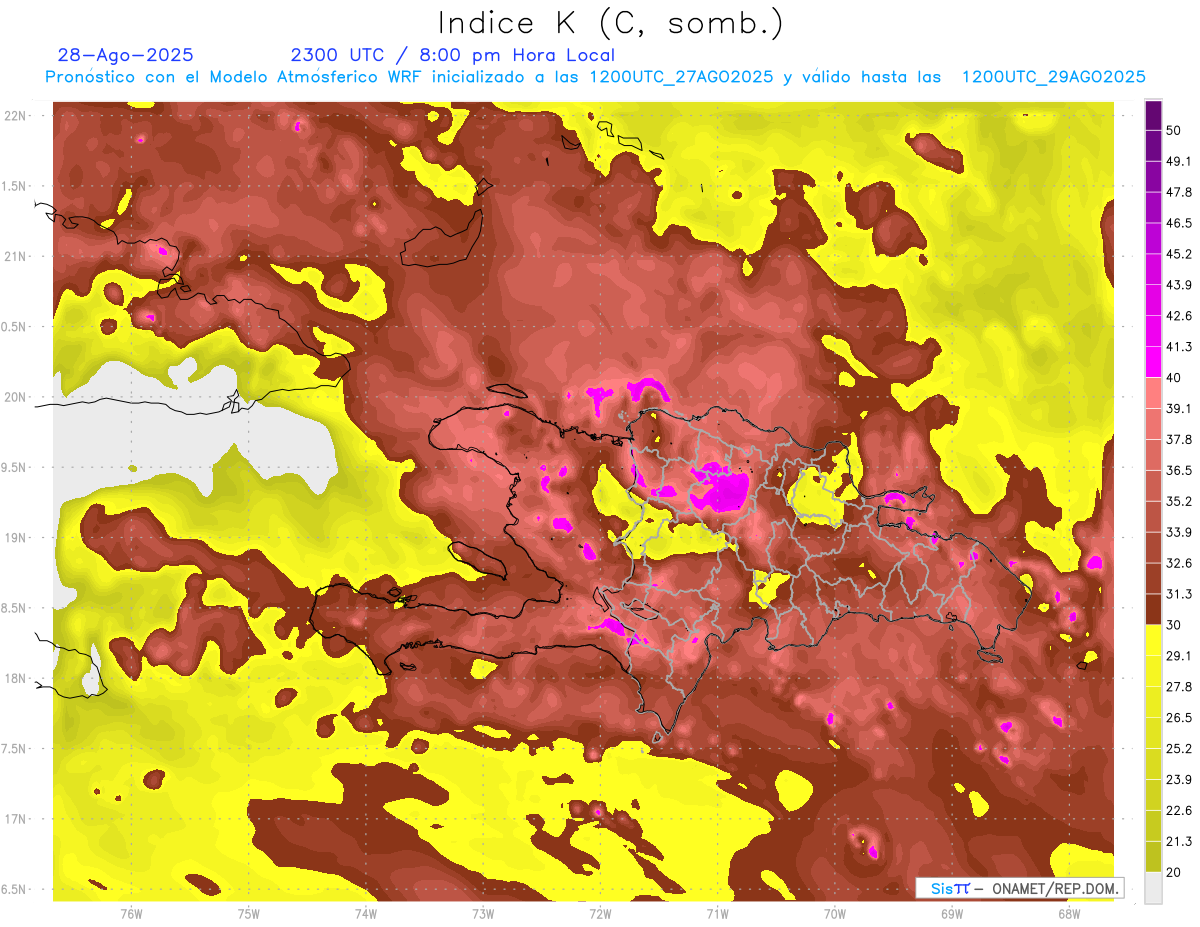This screenshot has width=1200, height=927.
Task: Click the "42.6" color bar label
Action: (x=1178, y=316)
